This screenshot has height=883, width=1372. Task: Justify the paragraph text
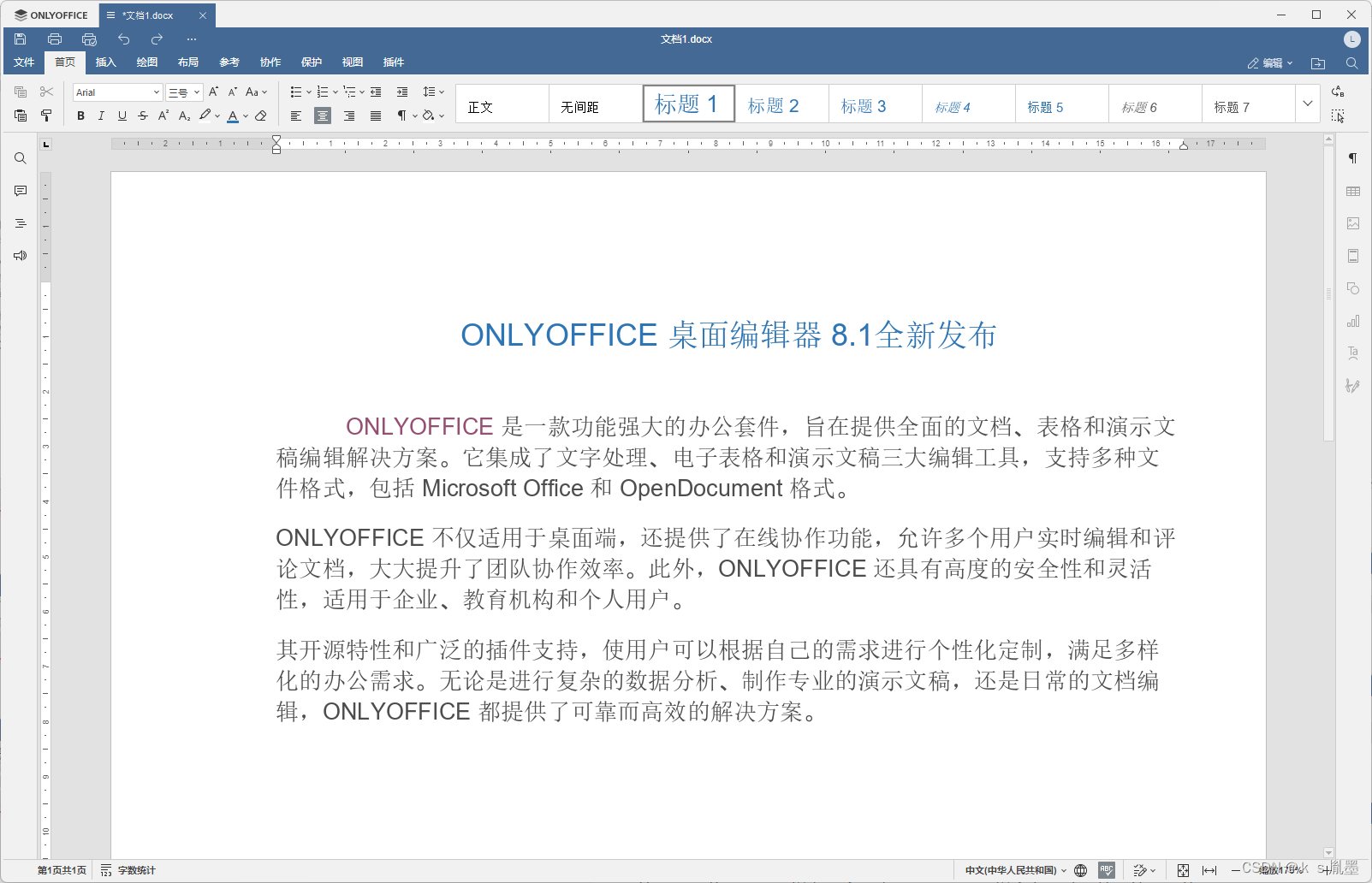point(376,116)
